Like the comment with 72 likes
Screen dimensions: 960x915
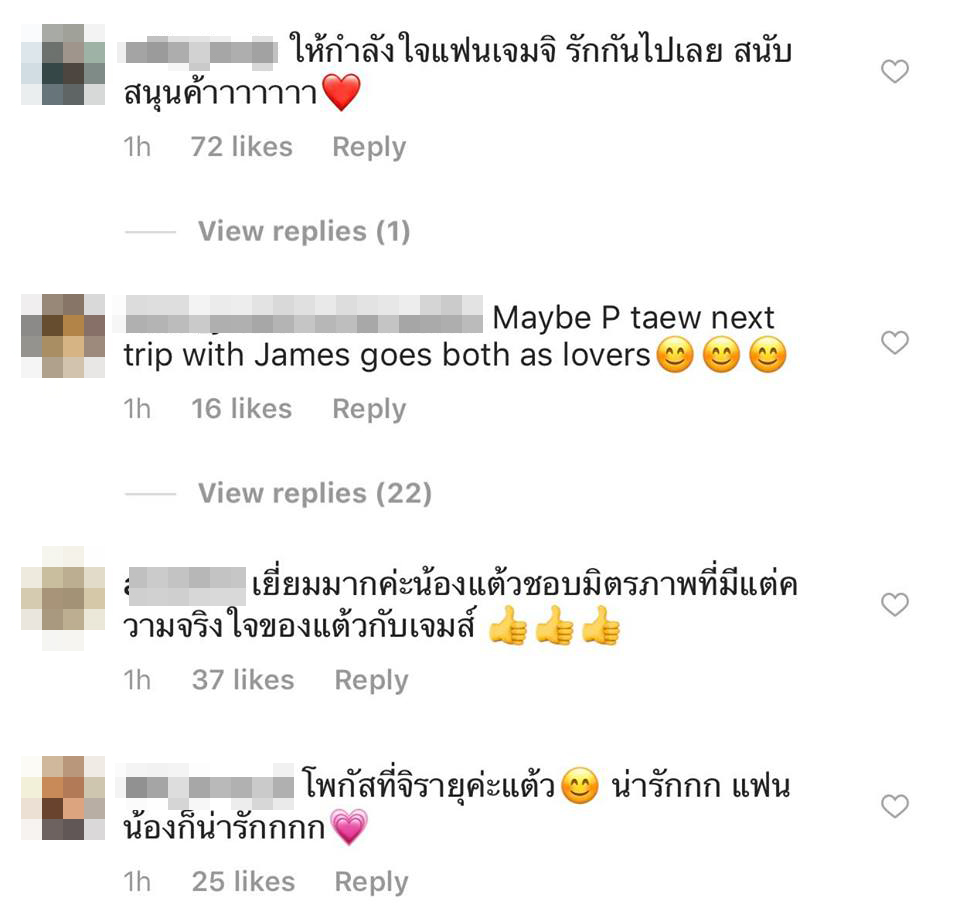click(894, 72)
